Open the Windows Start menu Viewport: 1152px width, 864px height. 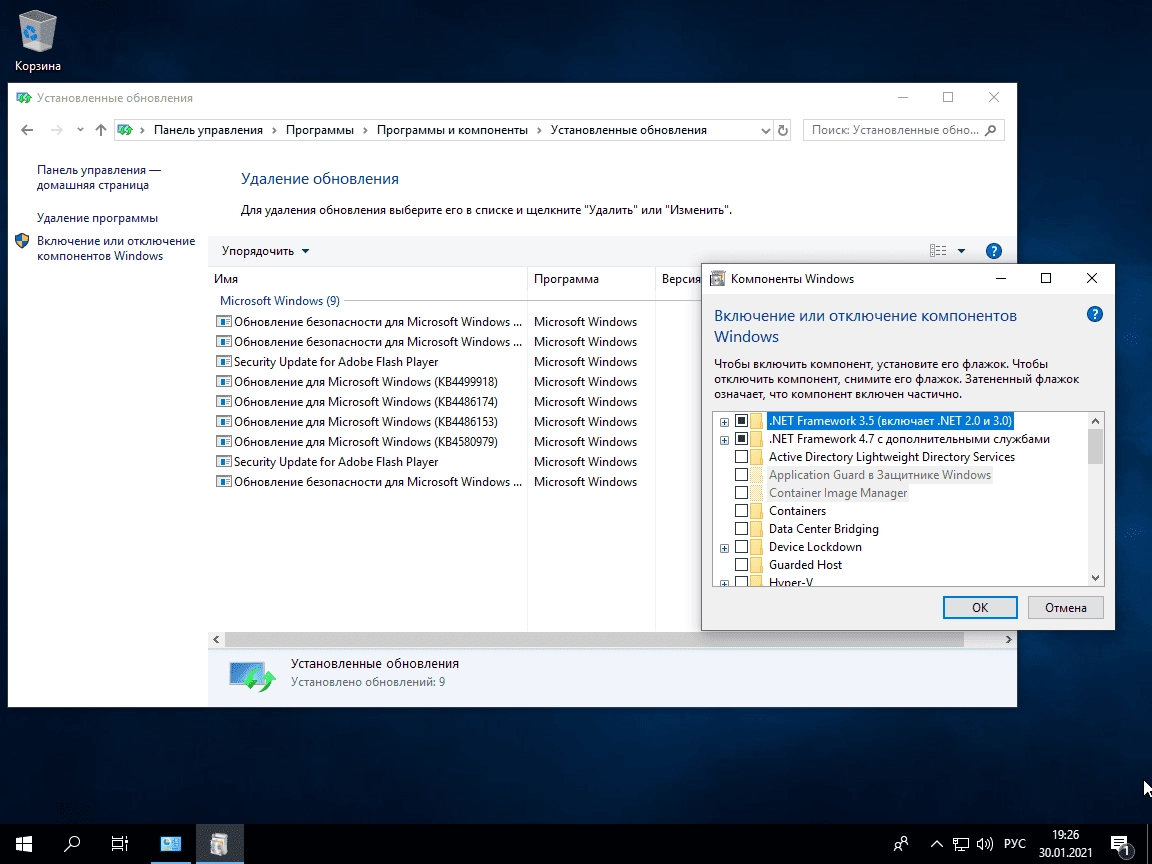click(x=24, y=843)
